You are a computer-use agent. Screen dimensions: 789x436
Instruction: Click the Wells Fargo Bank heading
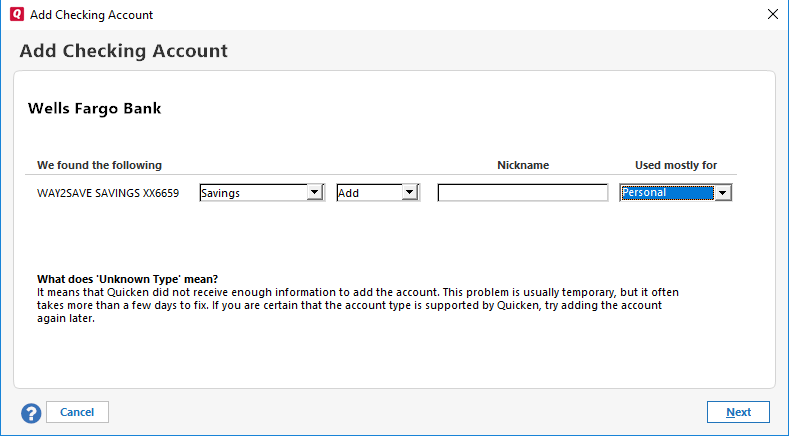click(x=94, y=108)
